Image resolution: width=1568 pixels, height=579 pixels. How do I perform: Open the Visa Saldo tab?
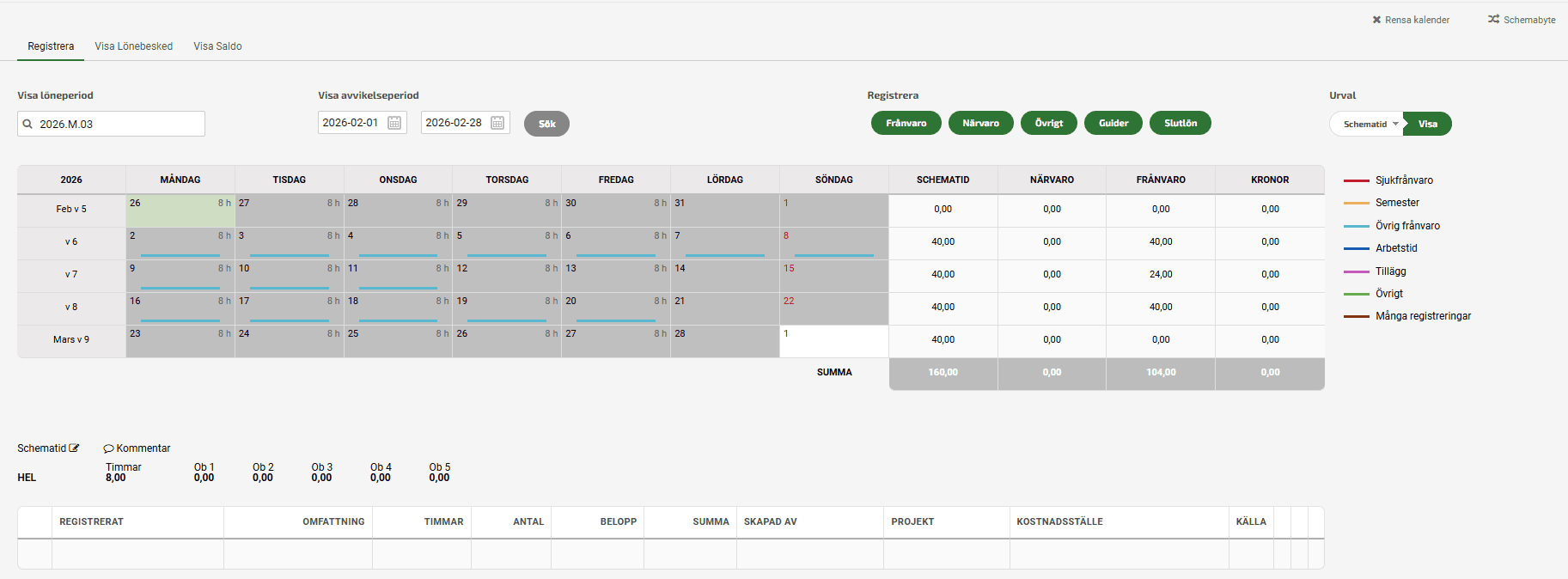click(217, 46)
